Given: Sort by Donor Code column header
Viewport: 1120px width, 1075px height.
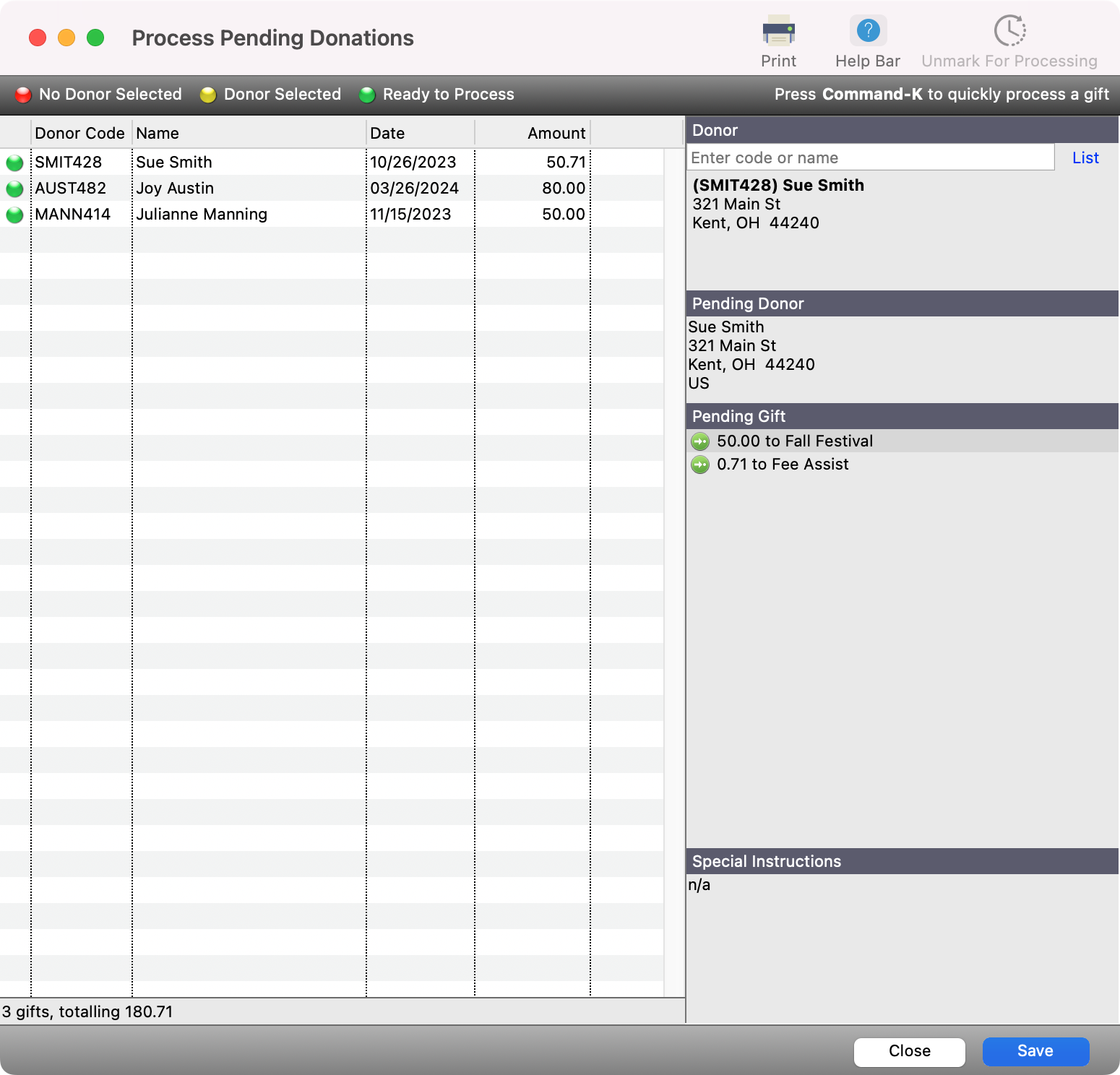Looking at the screenshot, I should point(79,133).
